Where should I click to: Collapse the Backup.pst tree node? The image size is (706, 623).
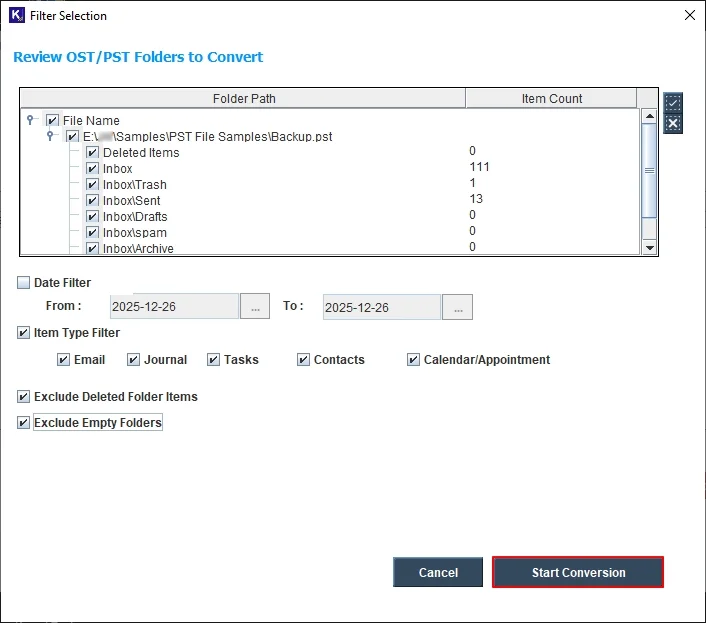50,135
